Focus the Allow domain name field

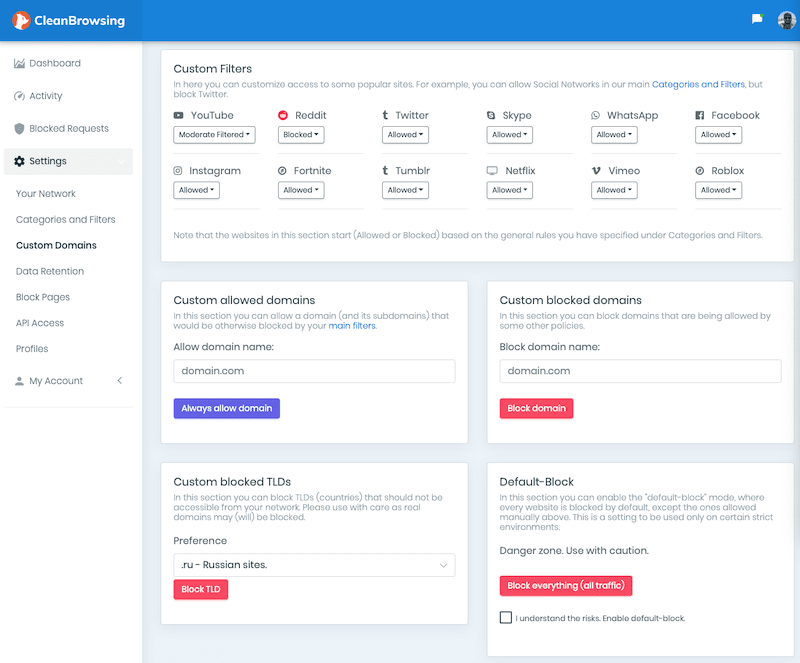point(314,371)
